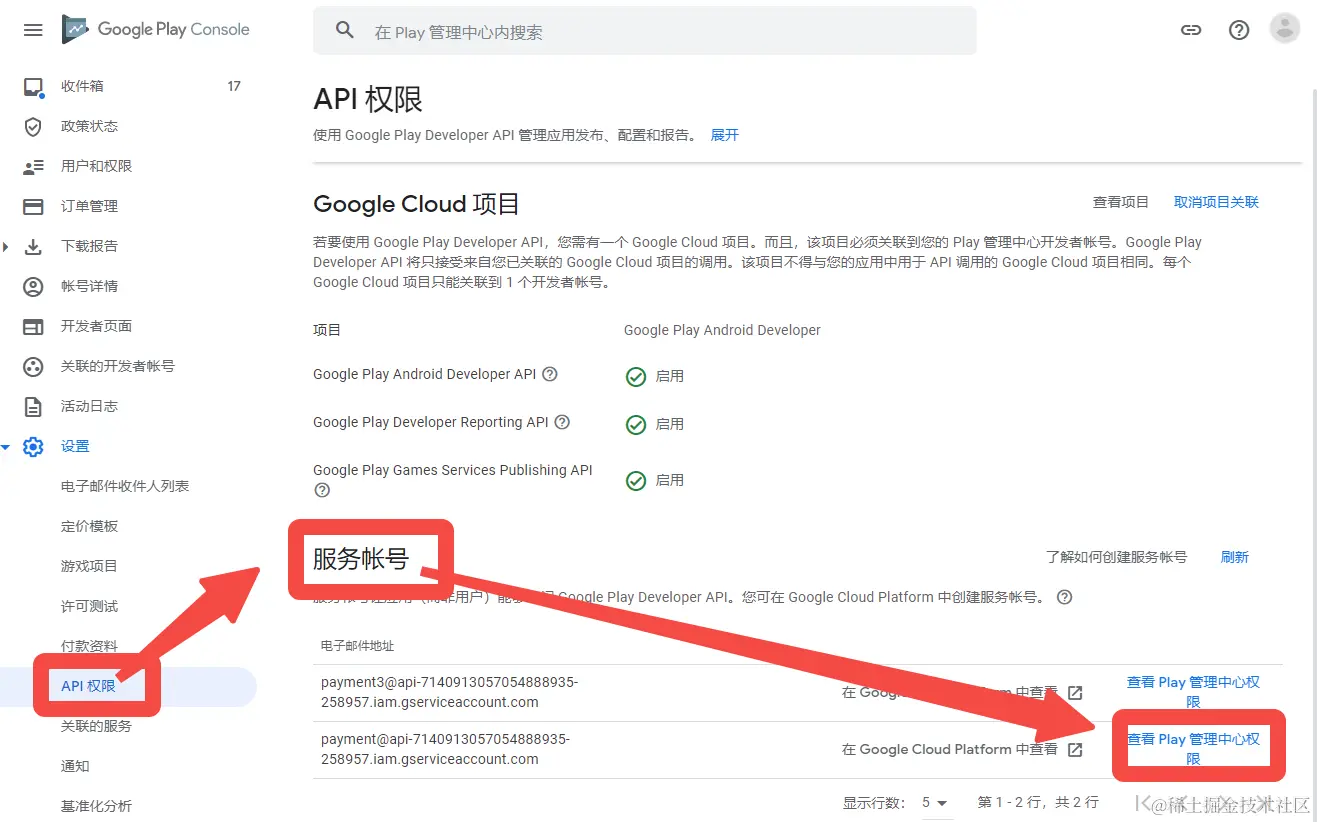Click 了解如何创建服务帐号 link

click(1116, 557)
